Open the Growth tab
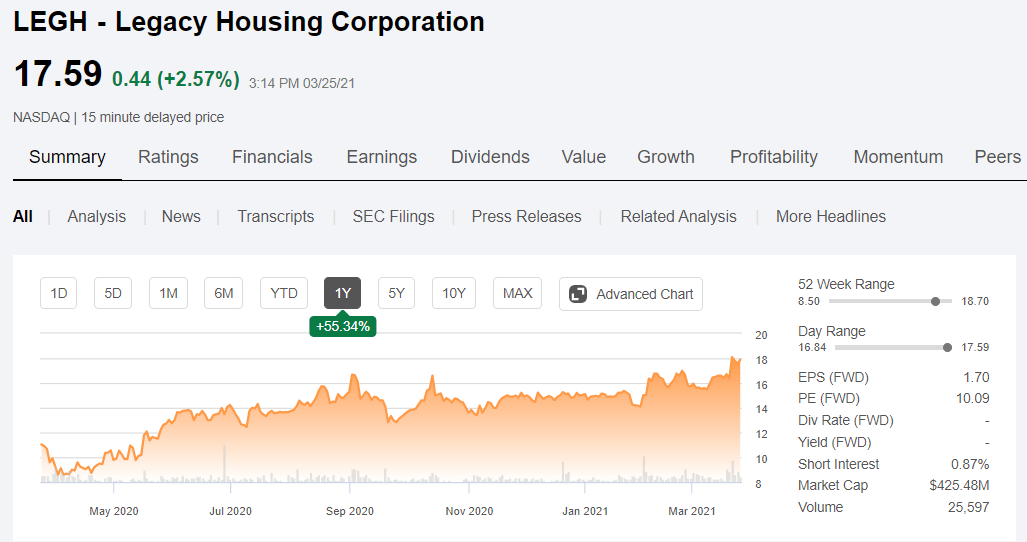 point(665,157)
